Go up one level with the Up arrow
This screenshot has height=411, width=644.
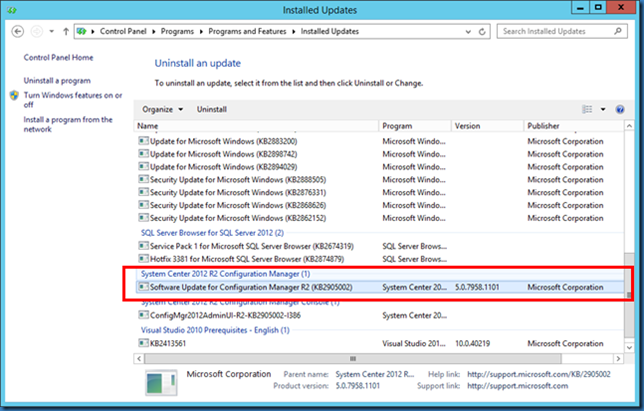coord(66,31)
